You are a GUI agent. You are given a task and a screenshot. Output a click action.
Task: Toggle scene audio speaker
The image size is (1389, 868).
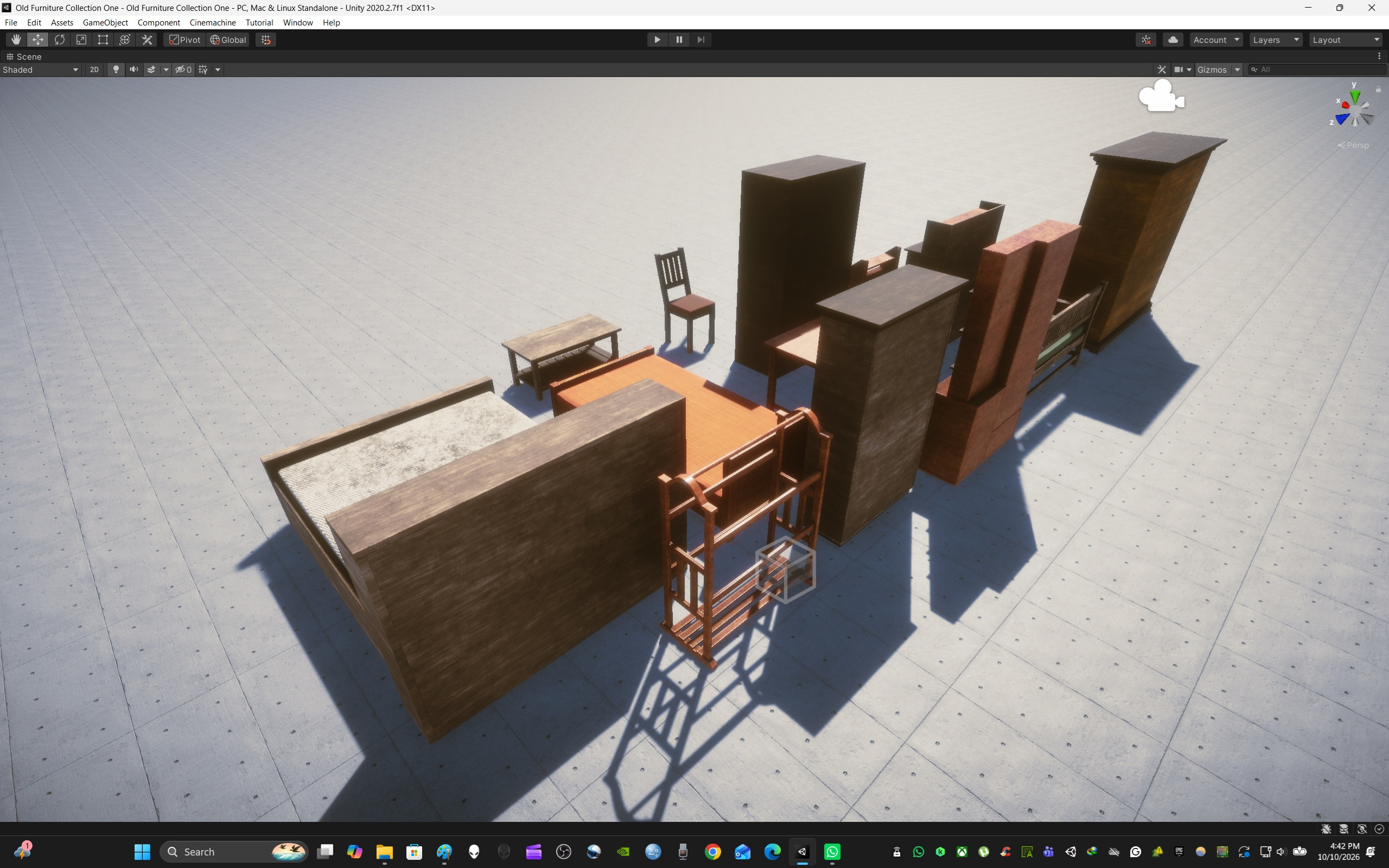(x=133, y=69)
